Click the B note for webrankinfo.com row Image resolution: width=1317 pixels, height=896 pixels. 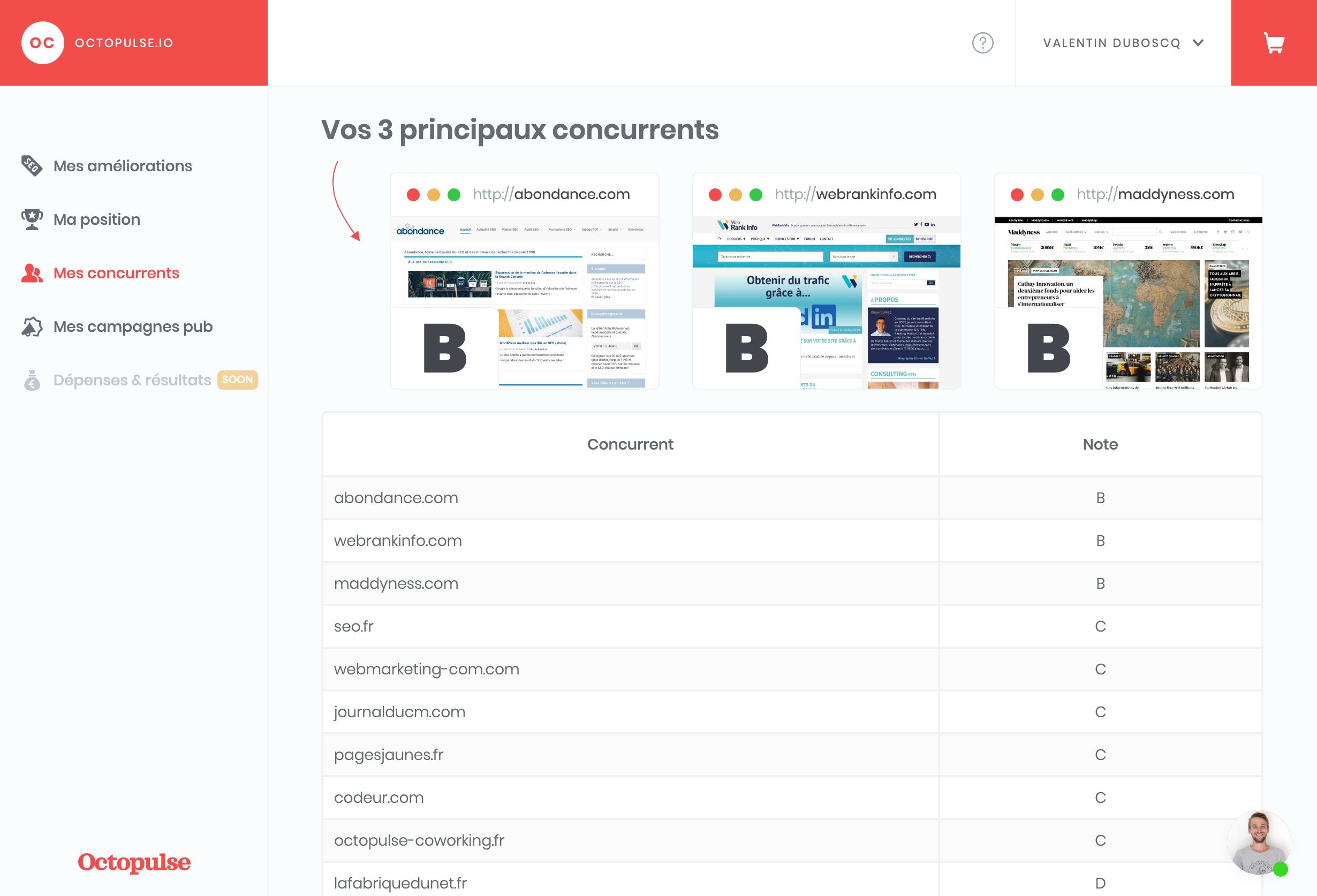click(x=1100, y=541)
